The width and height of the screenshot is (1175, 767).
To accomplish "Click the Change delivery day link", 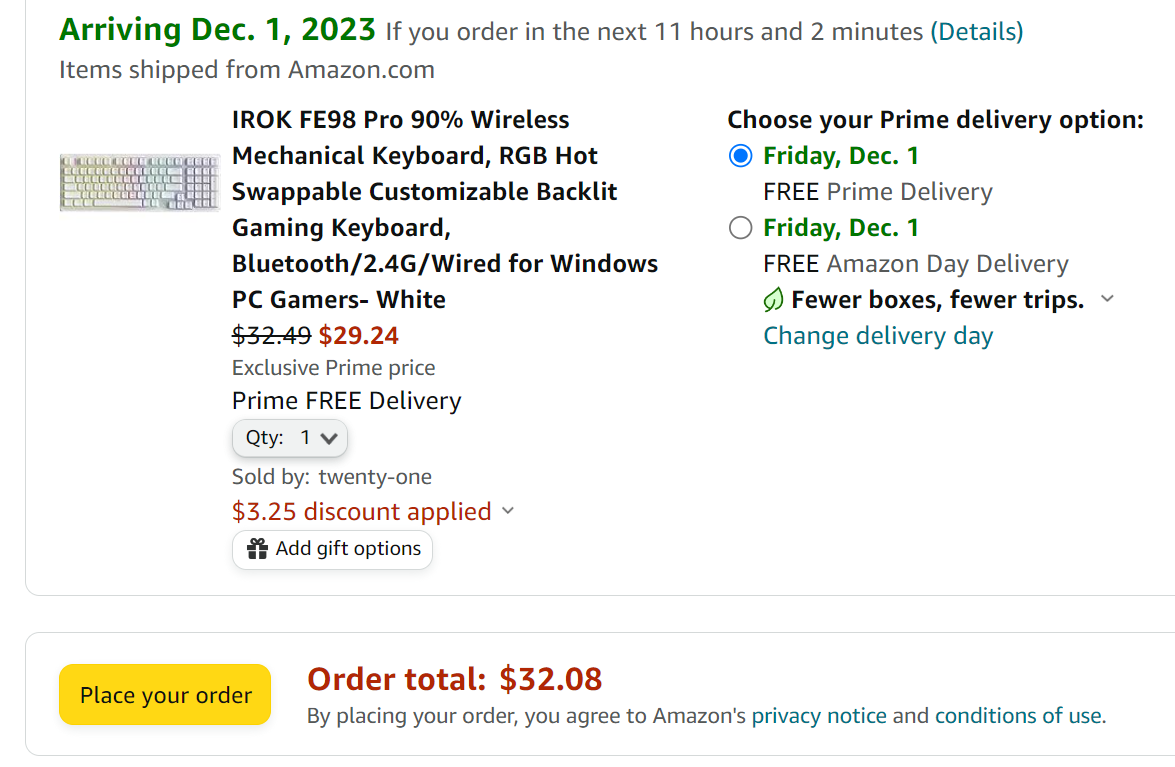I will click(878, 336).
